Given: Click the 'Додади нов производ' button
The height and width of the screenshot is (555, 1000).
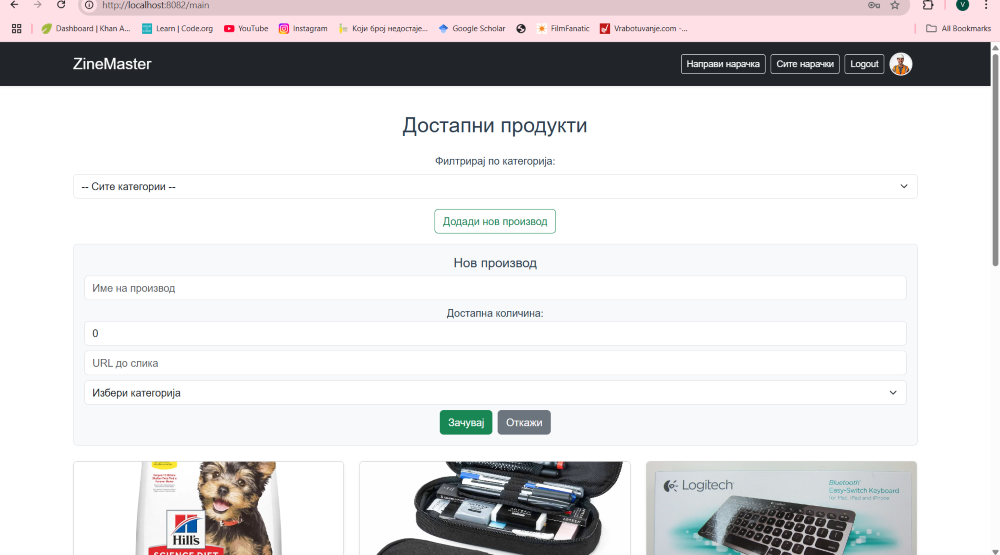Looking at the screenshot, I should [x=495, y=221].
